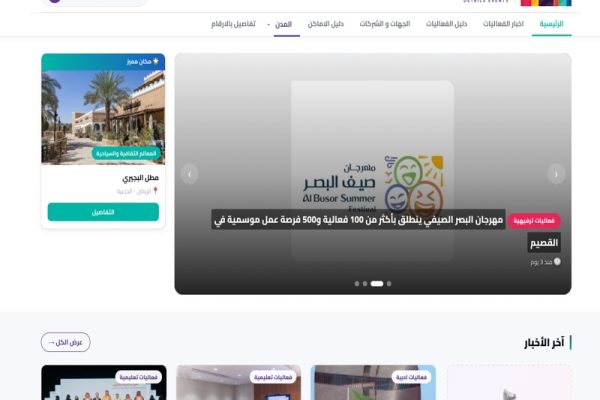The width and height of the screenshot is (600, 400).
Task: Click the منذ 3 يوم timestamp
Action: pyautogui.click(x=541, y=262)
